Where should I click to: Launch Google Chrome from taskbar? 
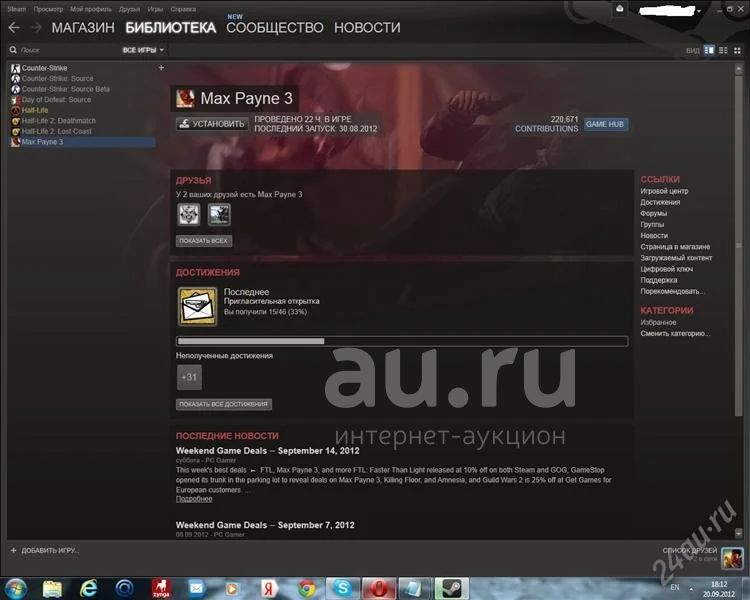[x=306, y=589]
